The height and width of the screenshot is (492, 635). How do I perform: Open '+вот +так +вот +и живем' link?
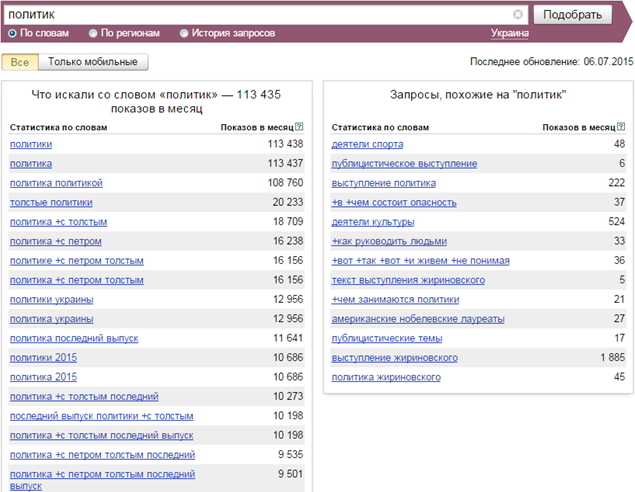point(420,261)
